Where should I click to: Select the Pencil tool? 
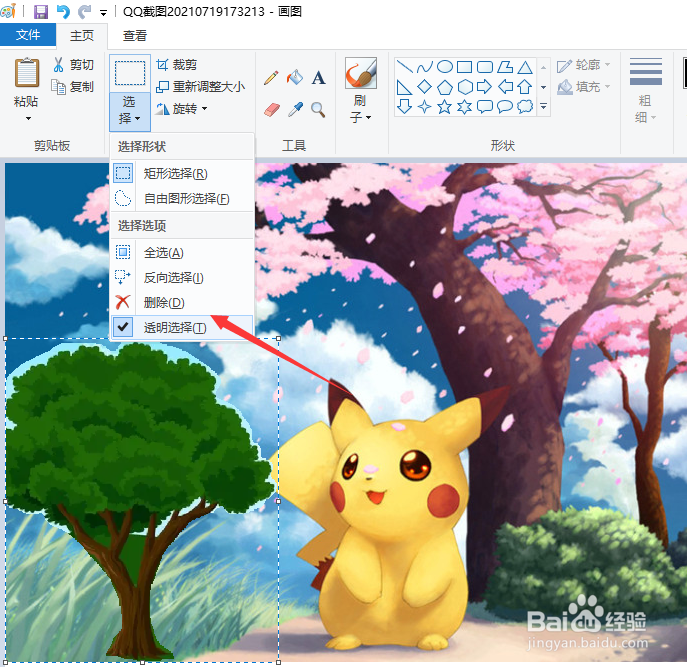[271, 78]
